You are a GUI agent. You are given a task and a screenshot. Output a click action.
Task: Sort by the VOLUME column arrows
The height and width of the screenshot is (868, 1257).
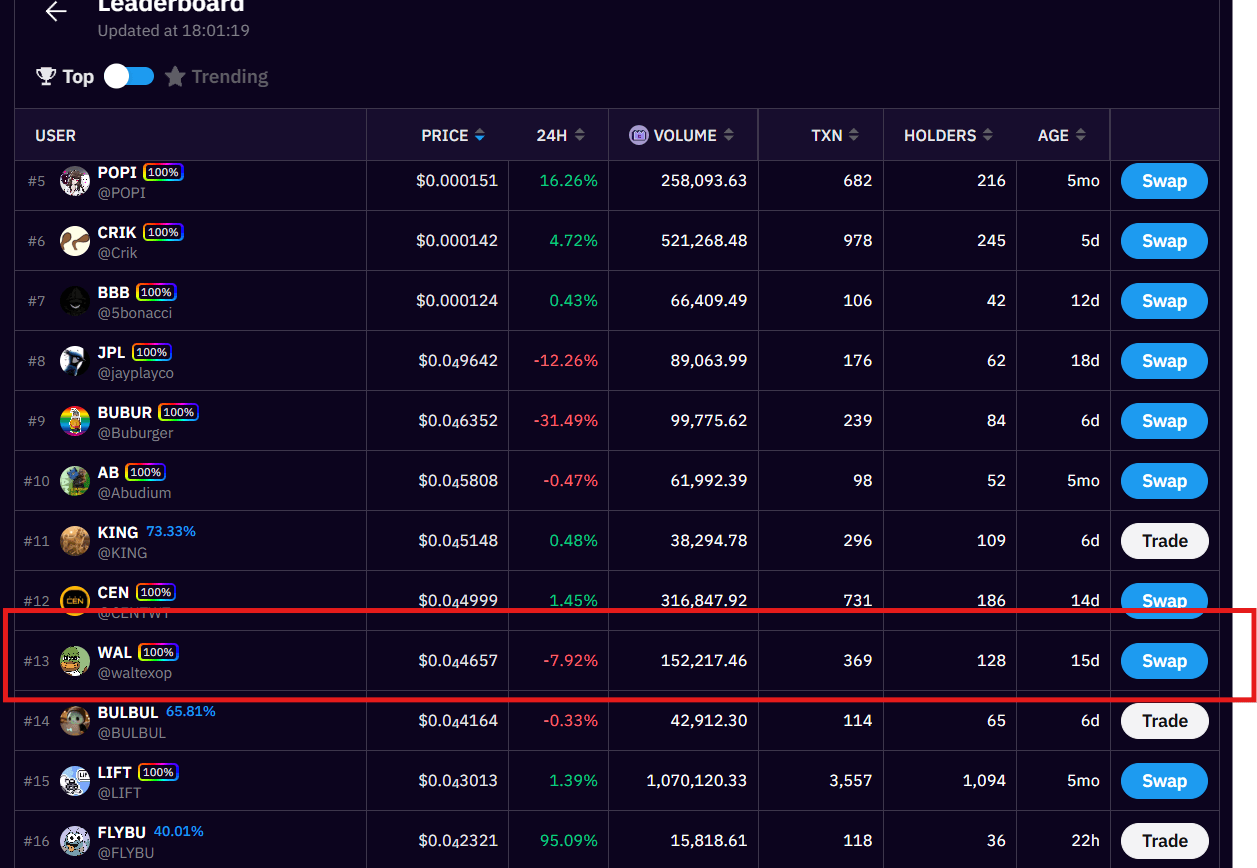[x=729, y=135]
